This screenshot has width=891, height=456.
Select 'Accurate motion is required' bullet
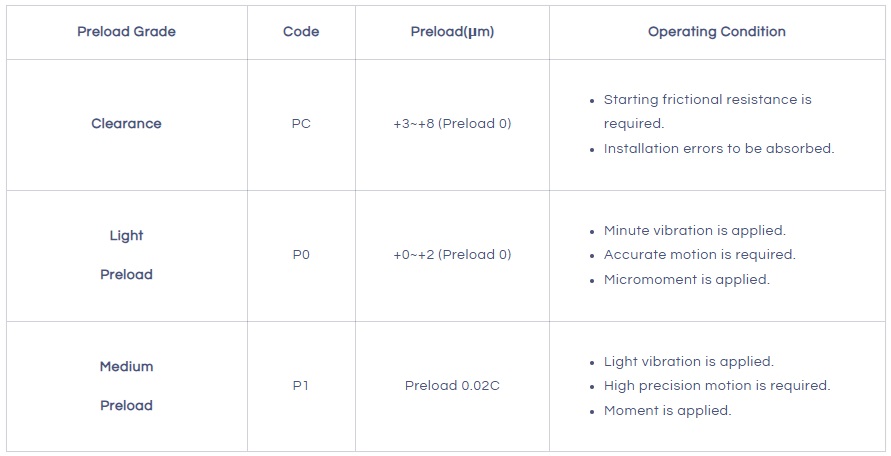pyautogui.click(x=699, y=255)
